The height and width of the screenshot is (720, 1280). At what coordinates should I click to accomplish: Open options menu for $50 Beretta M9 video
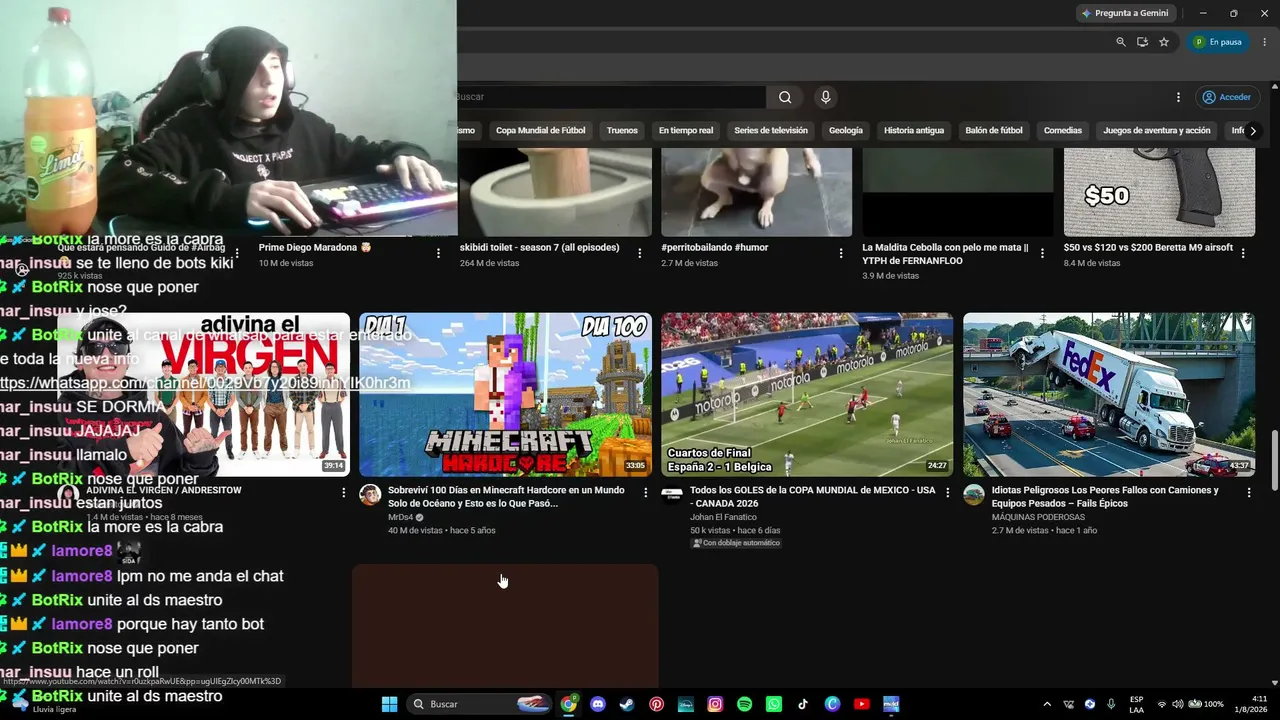(x=1243, y=253)
